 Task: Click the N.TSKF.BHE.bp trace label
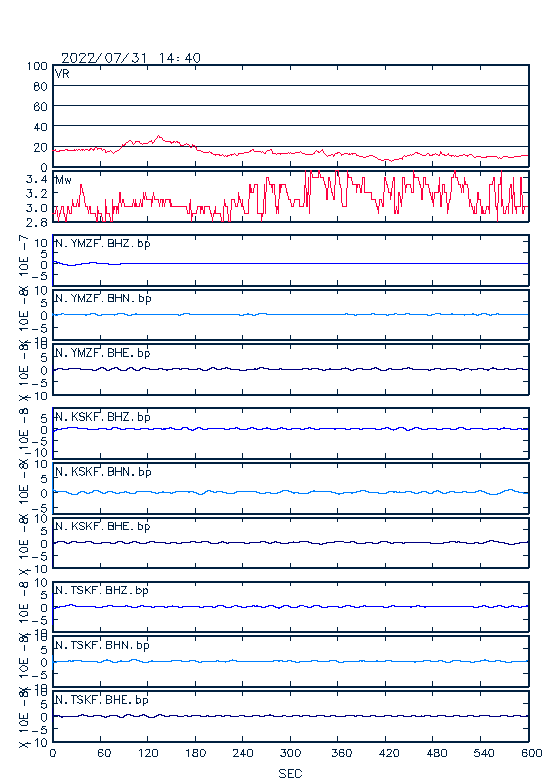(x=102, y=700)
